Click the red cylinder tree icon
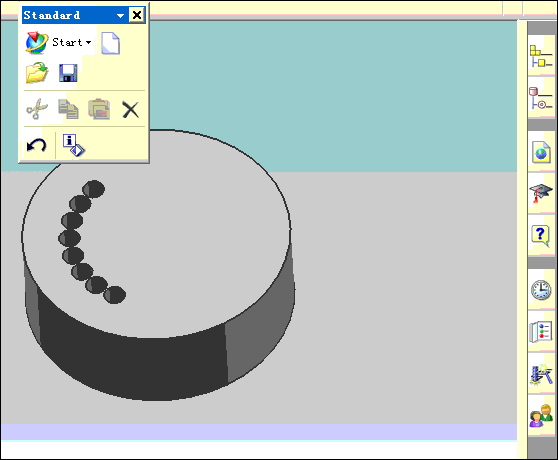This screenshot has width=558, height=460. [541, 98]
